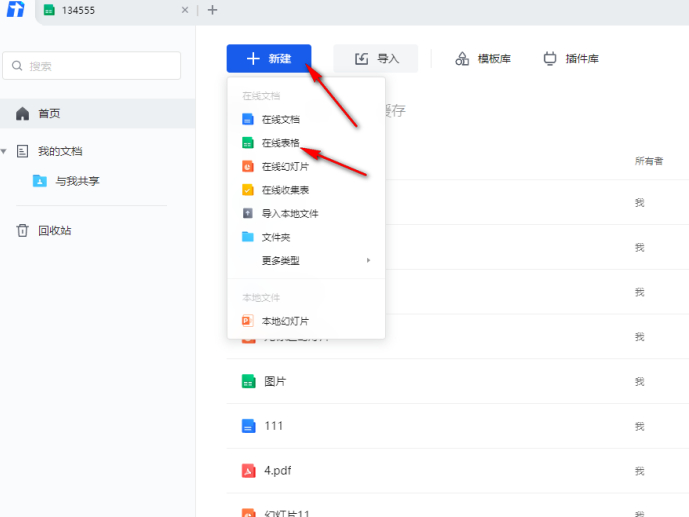
Task: Click the green 在线表格 icon
Action: click(x=248, y=143)
